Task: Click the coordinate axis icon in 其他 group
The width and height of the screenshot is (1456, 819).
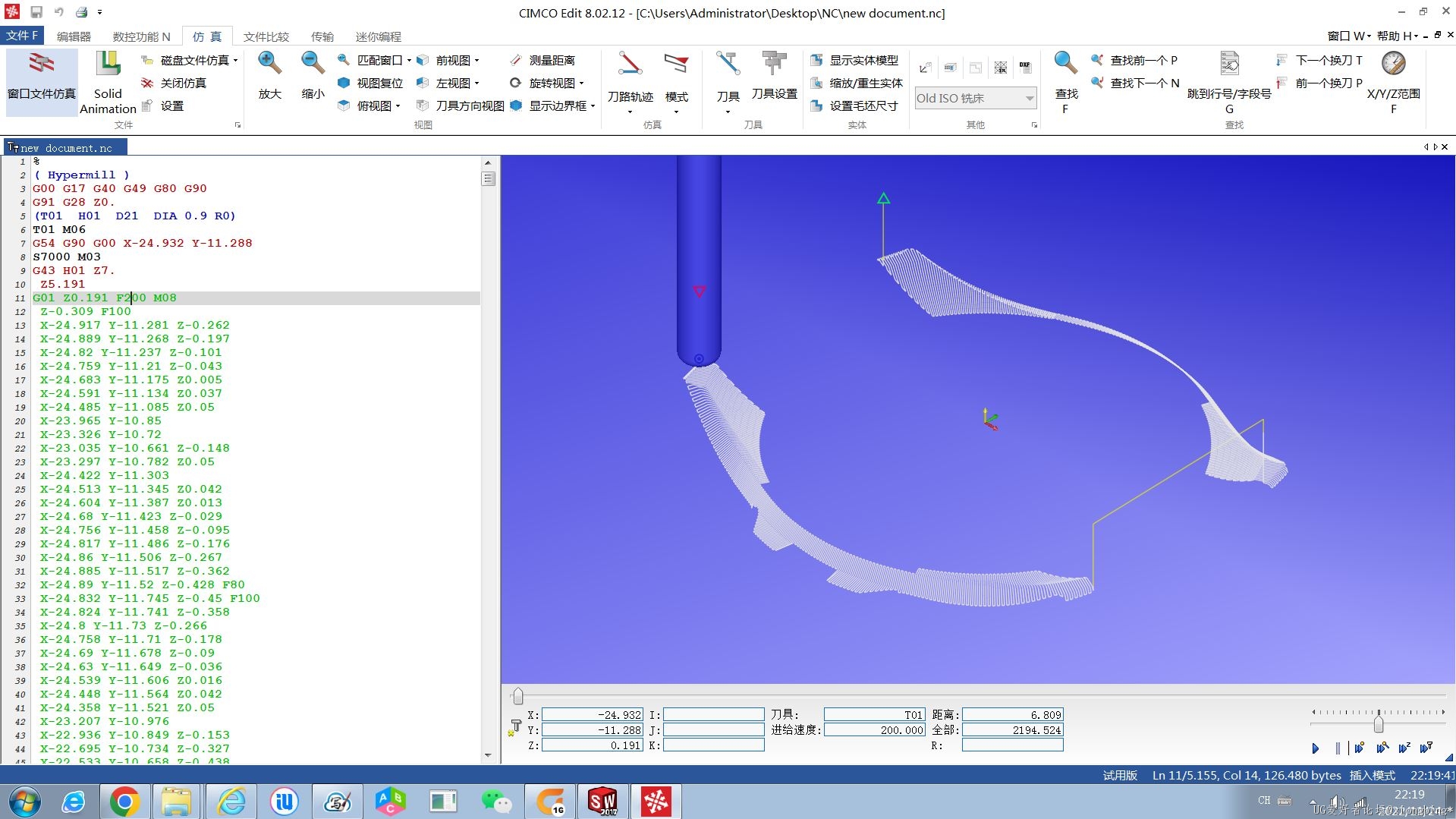Action: point(925,67)
